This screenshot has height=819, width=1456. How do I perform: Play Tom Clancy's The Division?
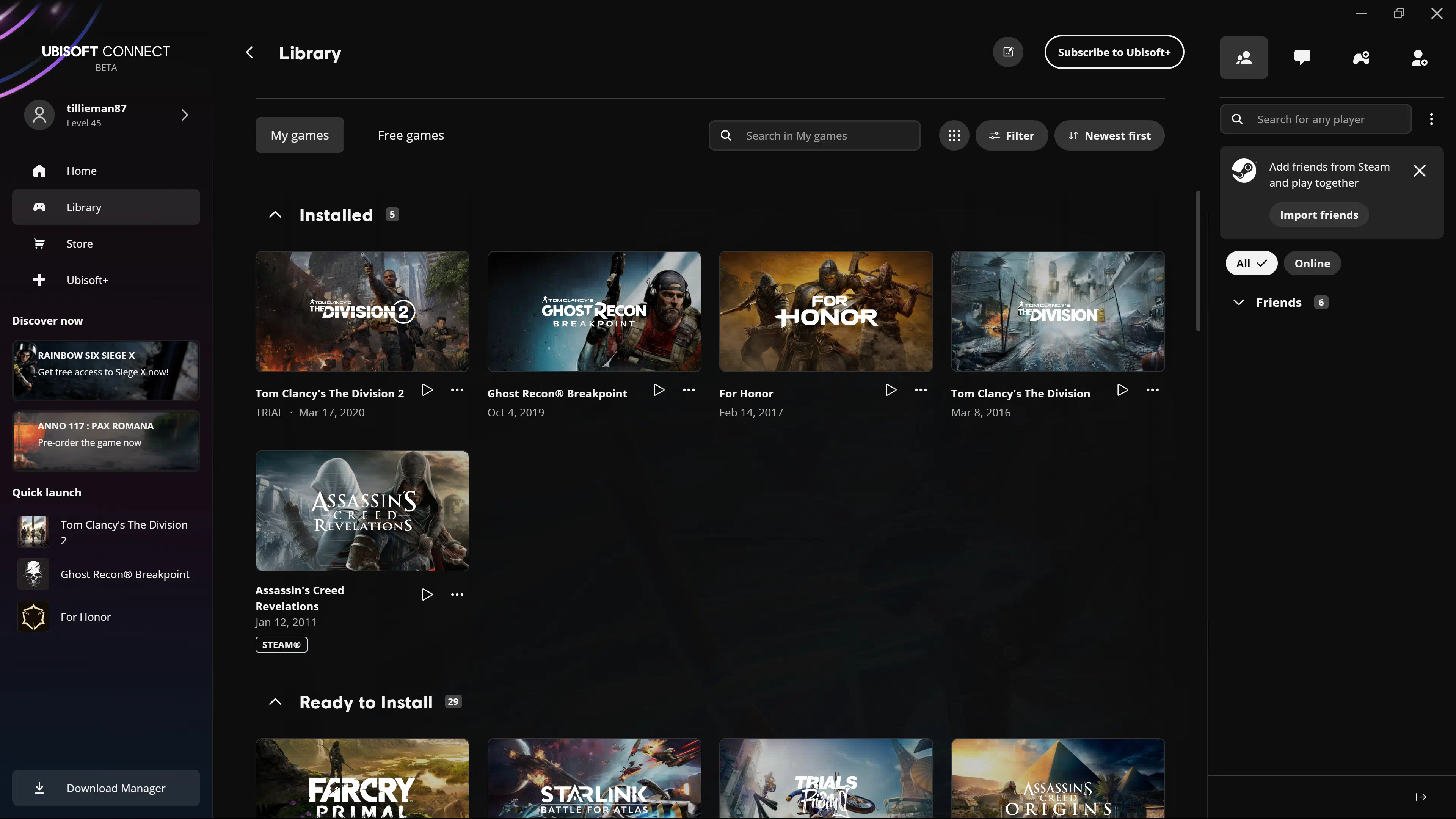[x=1122, y=390]
